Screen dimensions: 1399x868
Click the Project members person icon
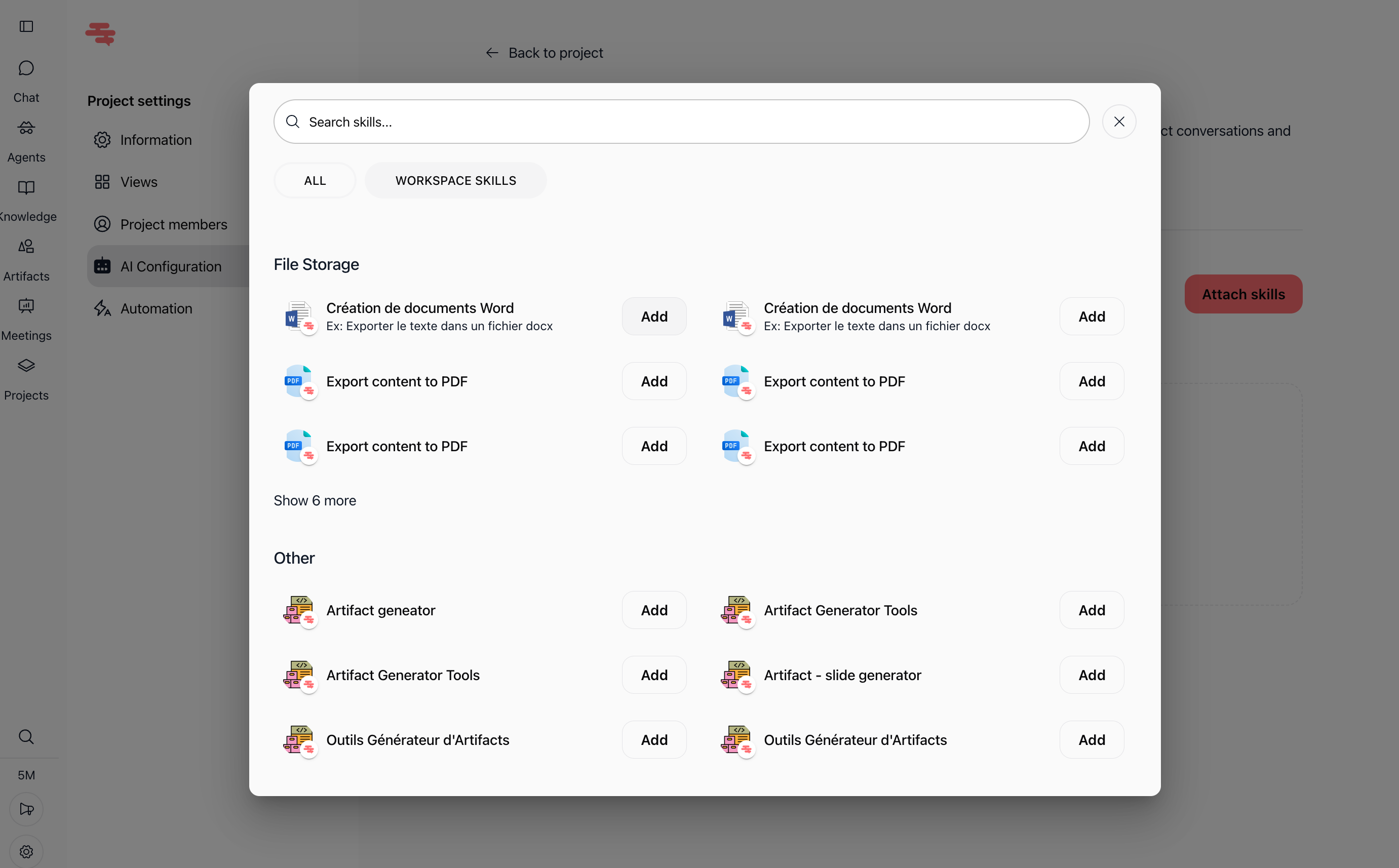pos(102,224)
